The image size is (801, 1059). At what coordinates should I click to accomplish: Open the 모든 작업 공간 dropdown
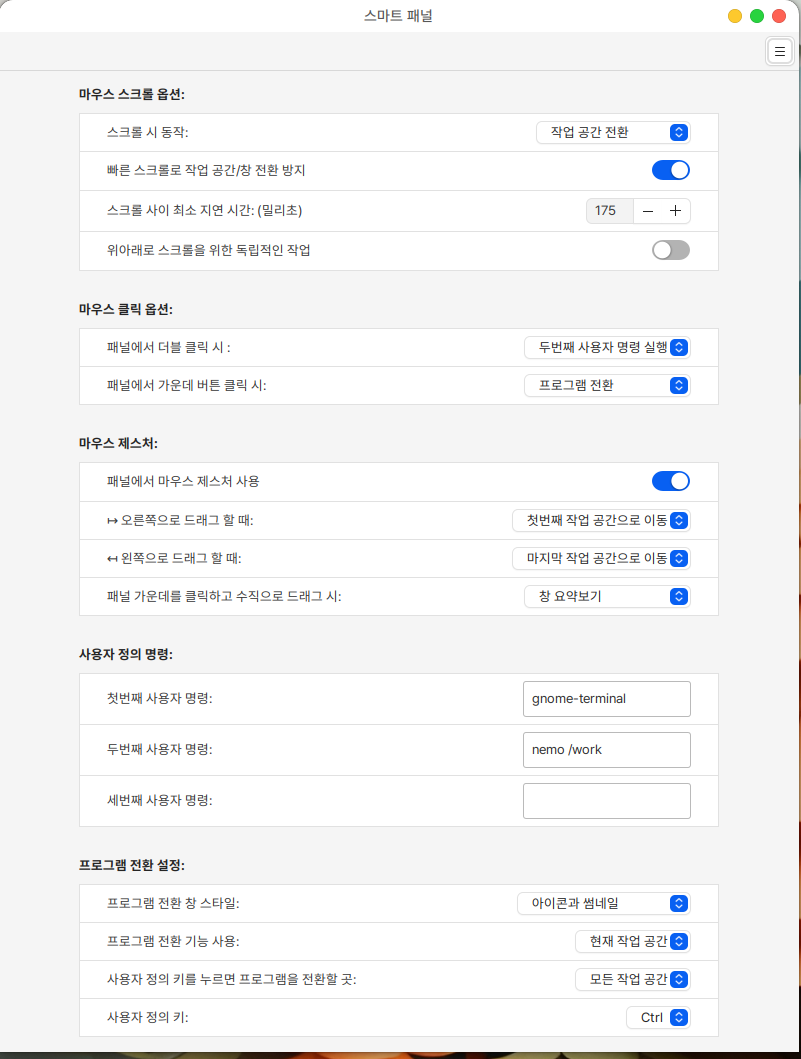click(x=632, y=979)
